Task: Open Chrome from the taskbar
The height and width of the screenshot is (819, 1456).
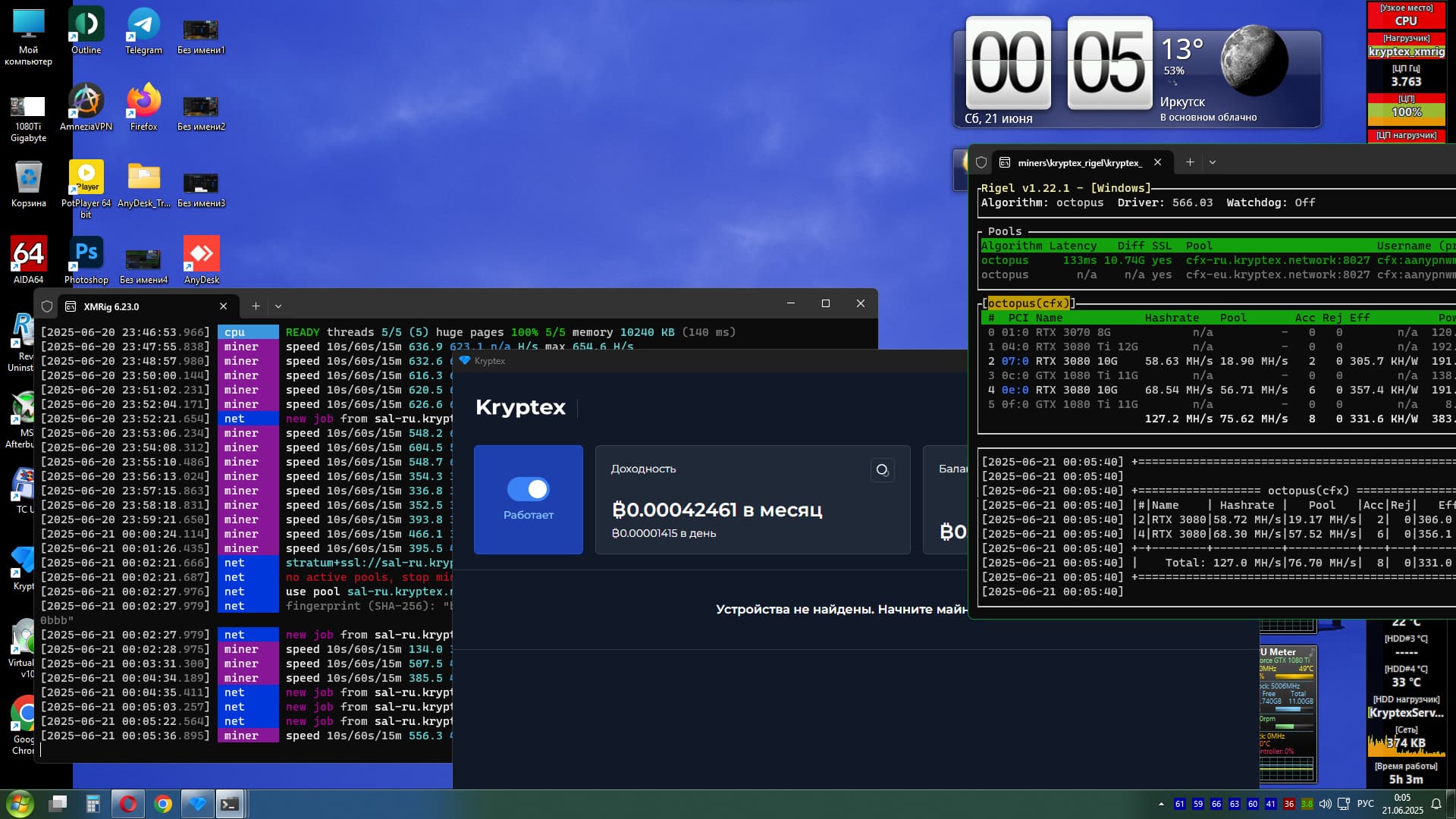Action: pyautogui.click(x=163, y=804)
